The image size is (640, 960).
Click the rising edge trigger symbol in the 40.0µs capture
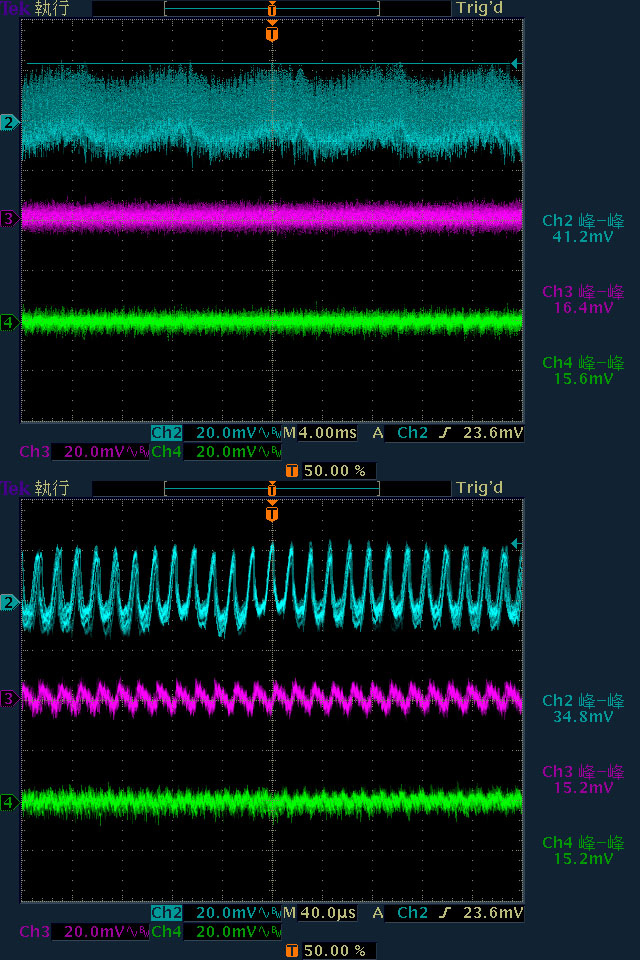click(445, 913)
